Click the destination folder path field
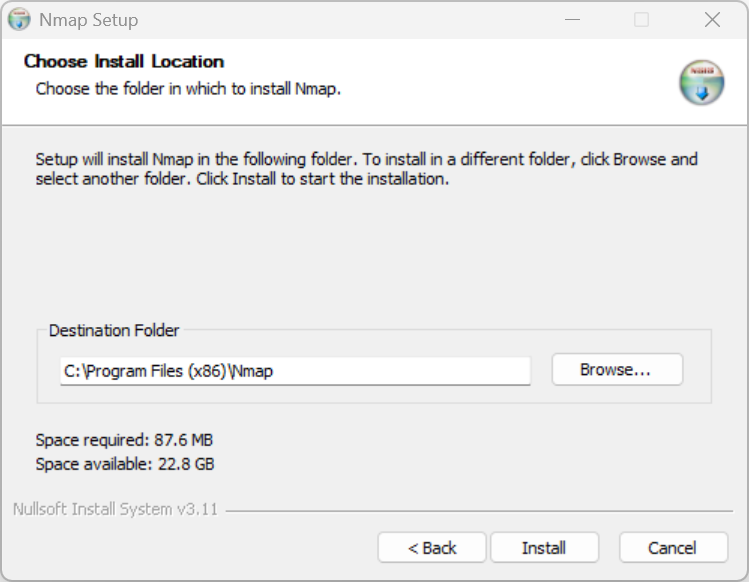The height and width of the screenshot is (582, 749). pyautogui.click(x=295, y=371)
